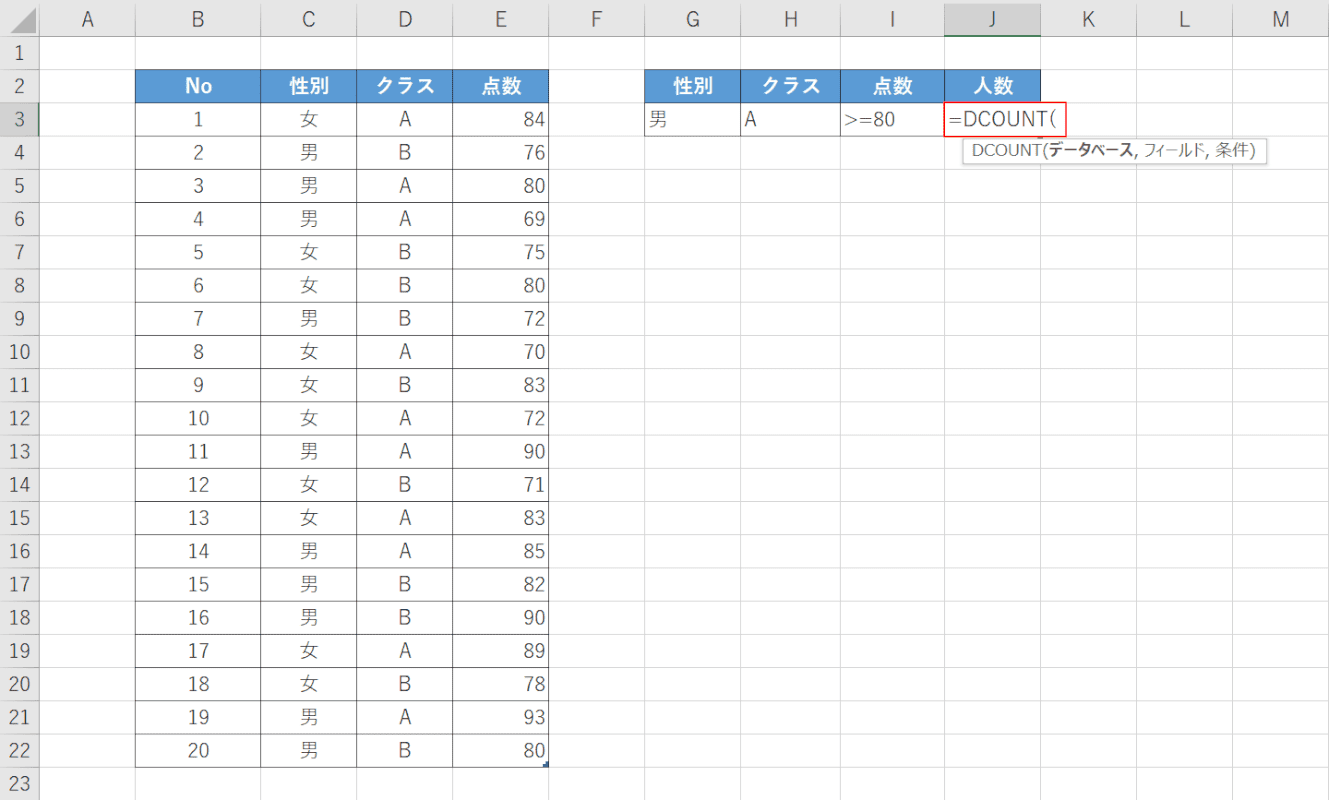Viewport: 1329px width, 800px height.
Task: Select column B header
Action: click(x=198, y=18)
